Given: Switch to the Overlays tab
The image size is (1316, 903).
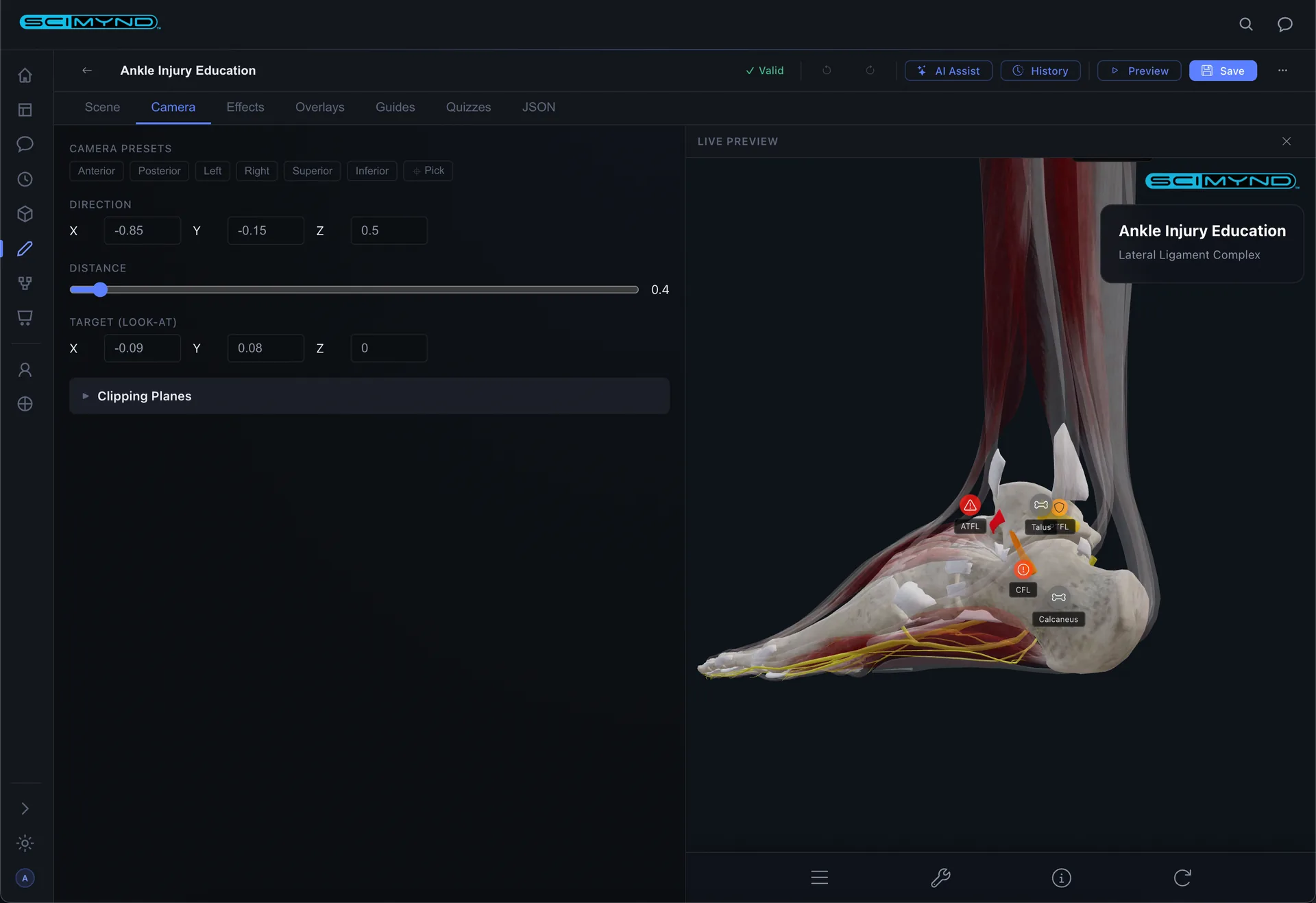Looking at the screenshot, I should (x=319, y=107).
